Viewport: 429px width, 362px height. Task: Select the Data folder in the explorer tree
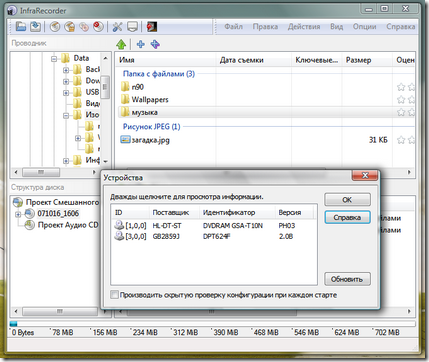pos(75,58)
